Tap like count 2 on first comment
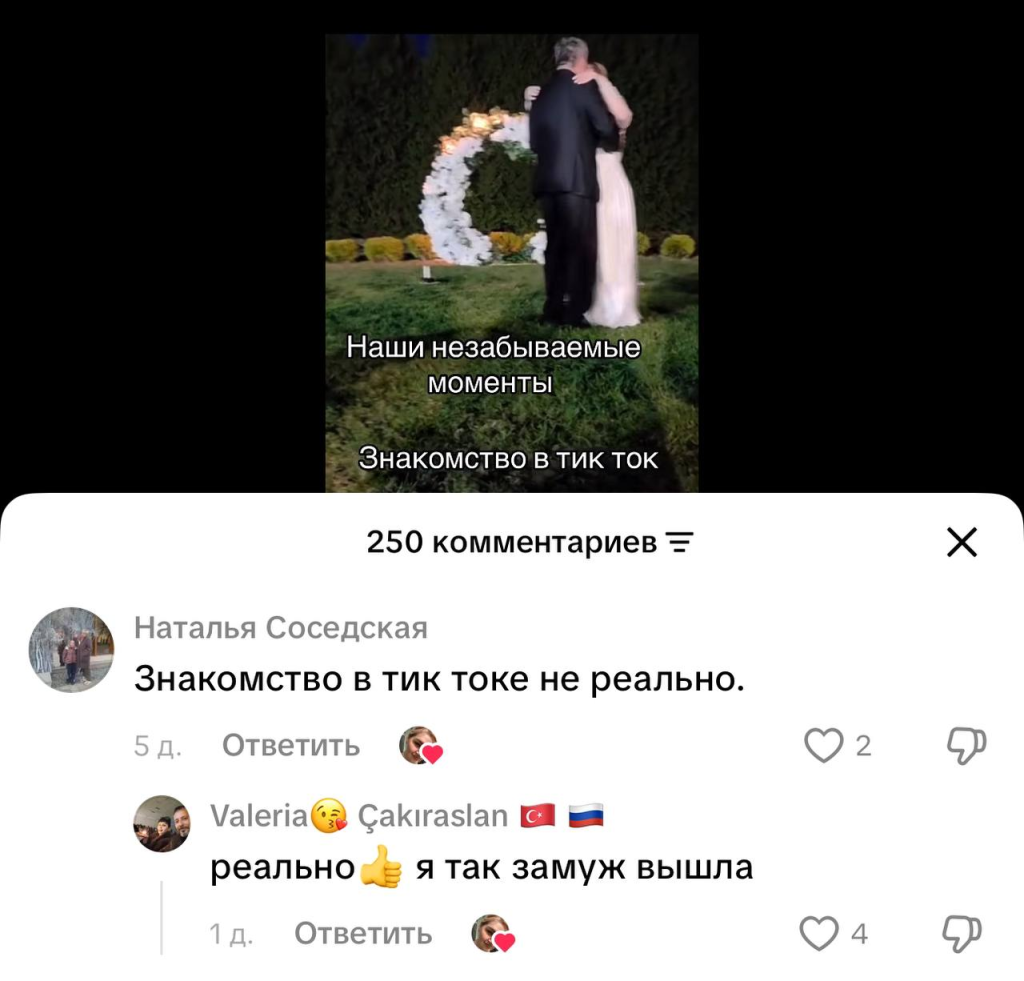Image resolution: width=1024 pixels, height=981 pixels. (863, 746)
